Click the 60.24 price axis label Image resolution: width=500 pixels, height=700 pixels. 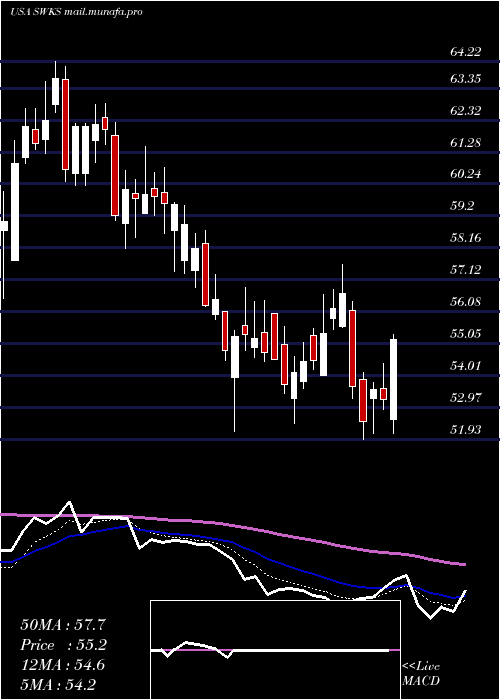(466, 174)
